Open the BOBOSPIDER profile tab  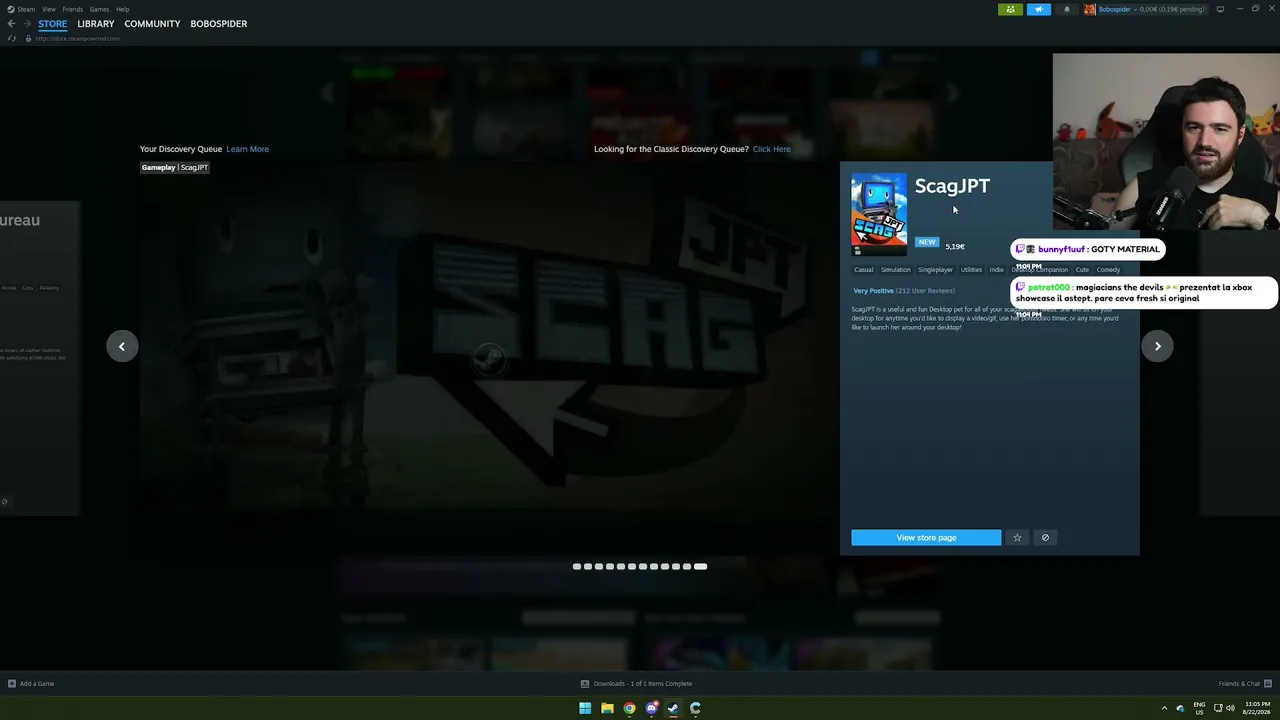[x=218, y=24]
